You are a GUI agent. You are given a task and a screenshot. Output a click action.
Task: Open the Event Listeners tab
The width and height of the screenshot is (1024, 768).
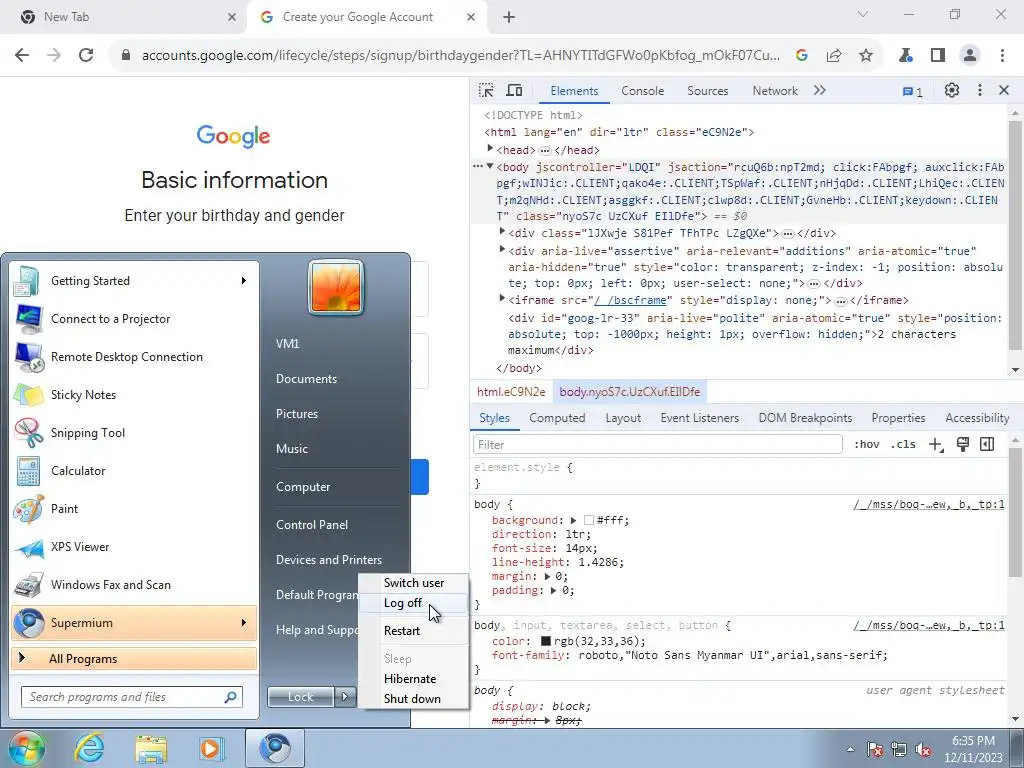pyautogui.click(x=699, y=418)
